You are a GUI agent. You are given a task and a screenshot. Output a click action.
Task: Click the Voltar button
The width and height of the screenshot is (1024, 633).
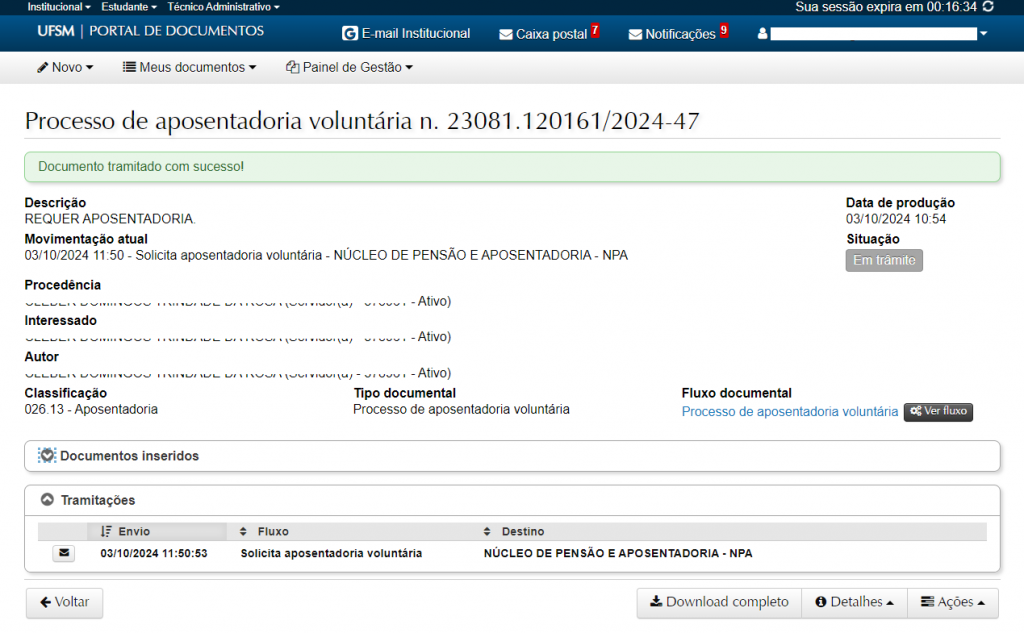click(64, 602)
